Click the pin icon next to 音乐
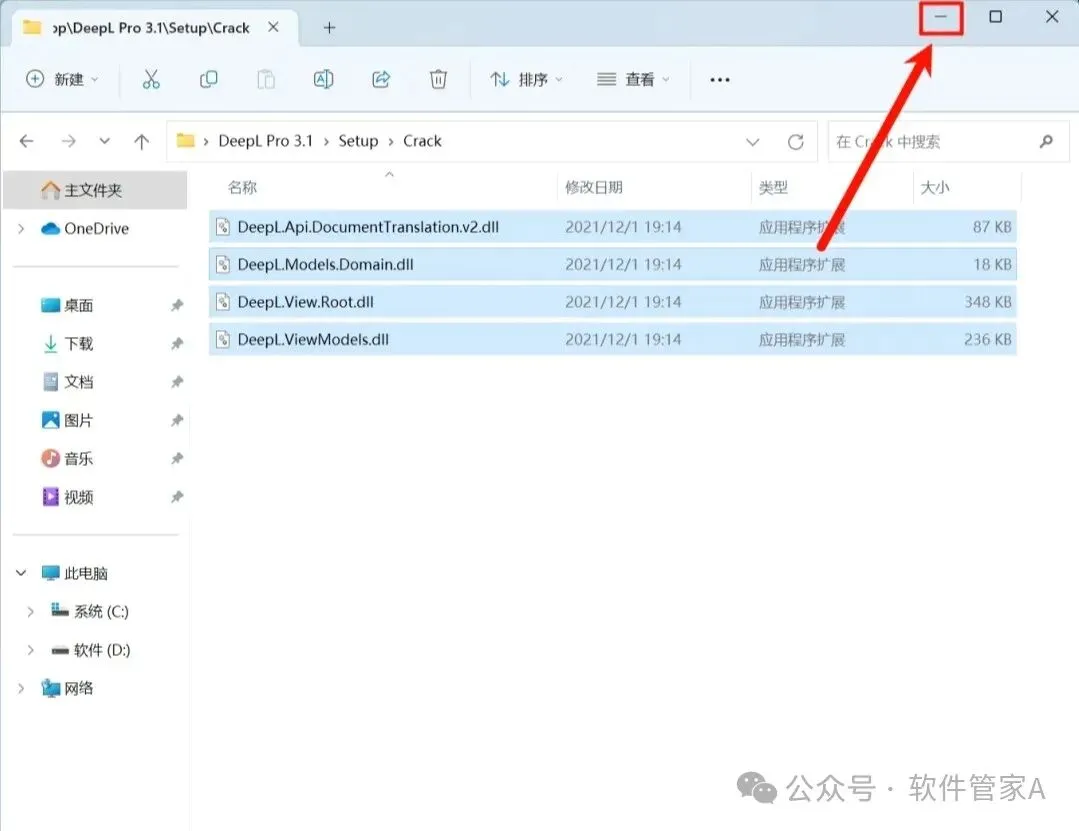1079x831 pixels. [x=177, y=458]
